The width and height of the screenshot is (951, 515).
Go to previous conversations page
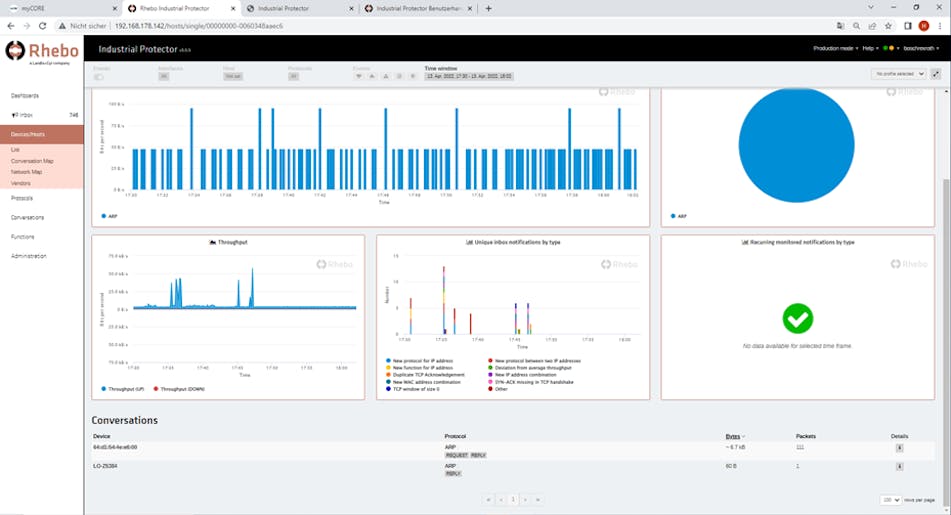pyautogui.click(x=501, y=500)
